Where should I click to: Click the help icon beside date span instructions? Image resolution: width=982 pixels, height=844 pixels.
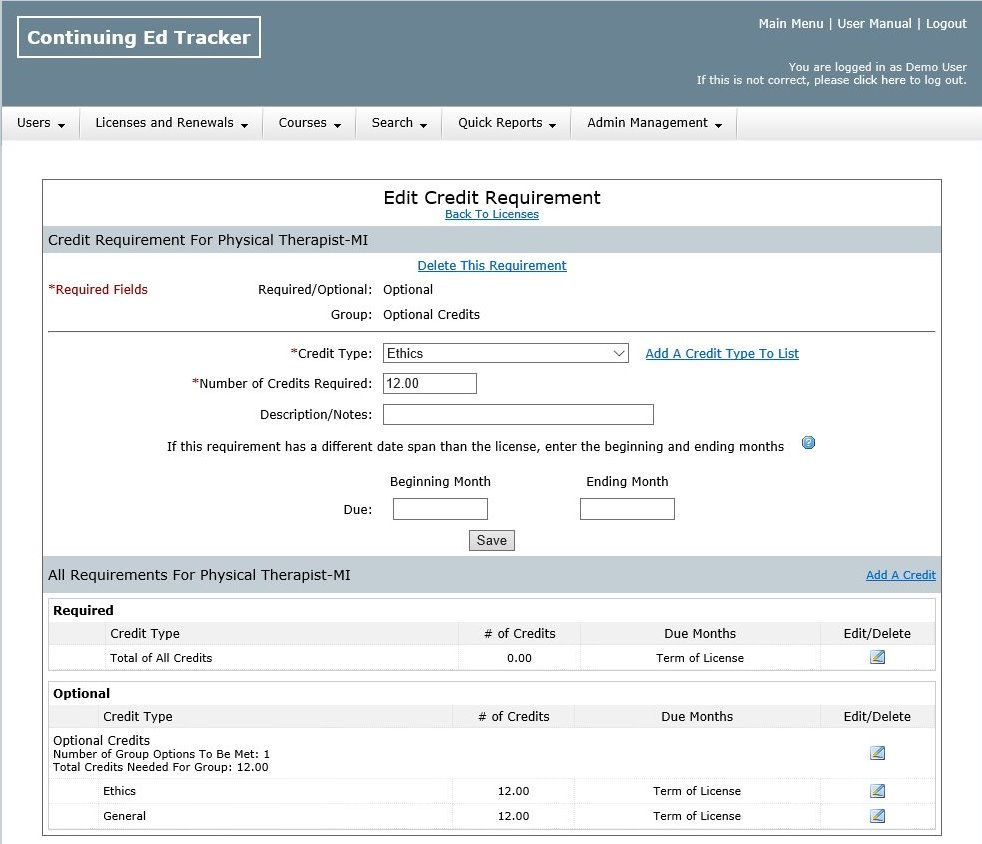(x=809, y=443)
